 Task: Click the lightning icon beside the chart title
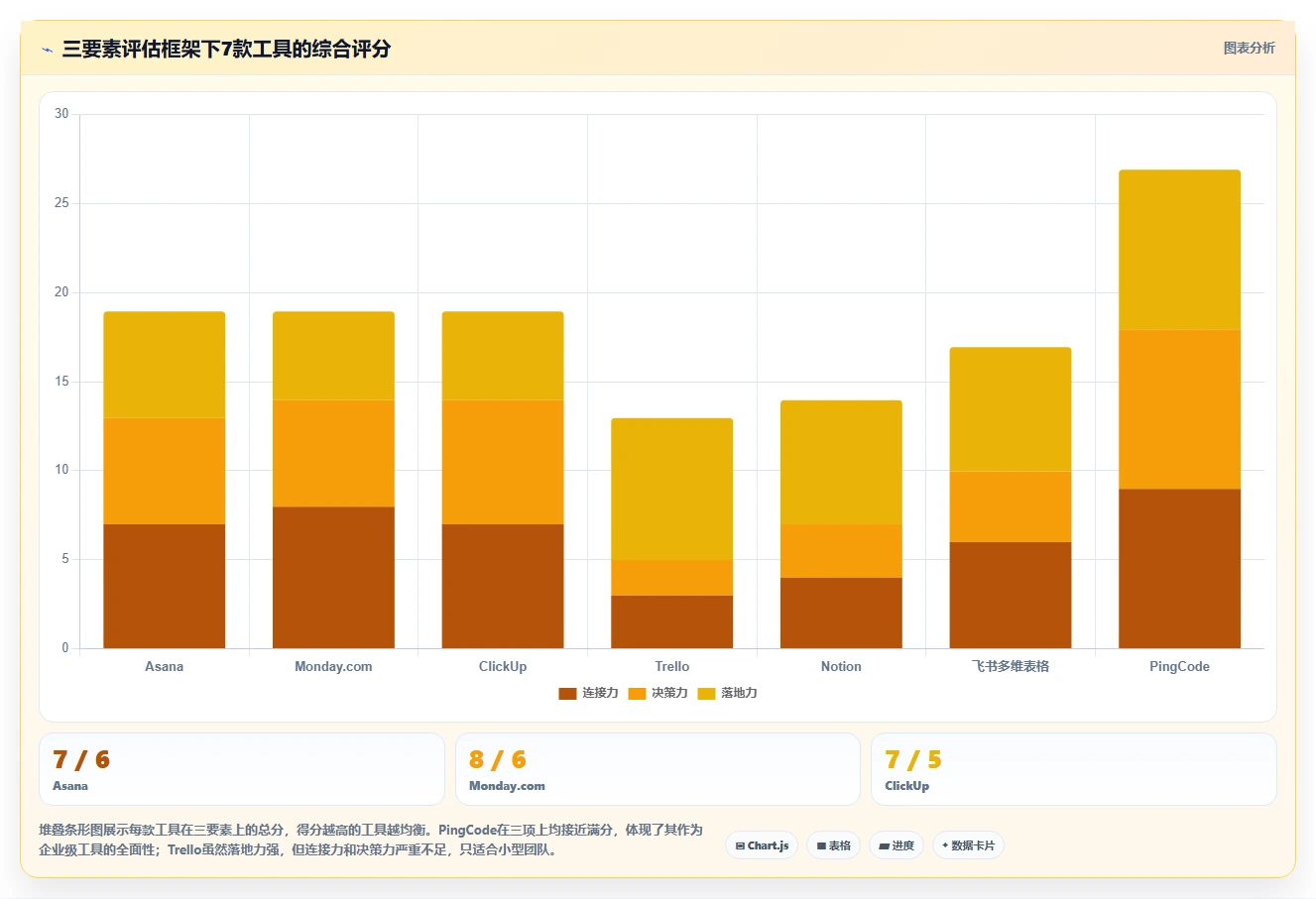(x=47, y=49)
